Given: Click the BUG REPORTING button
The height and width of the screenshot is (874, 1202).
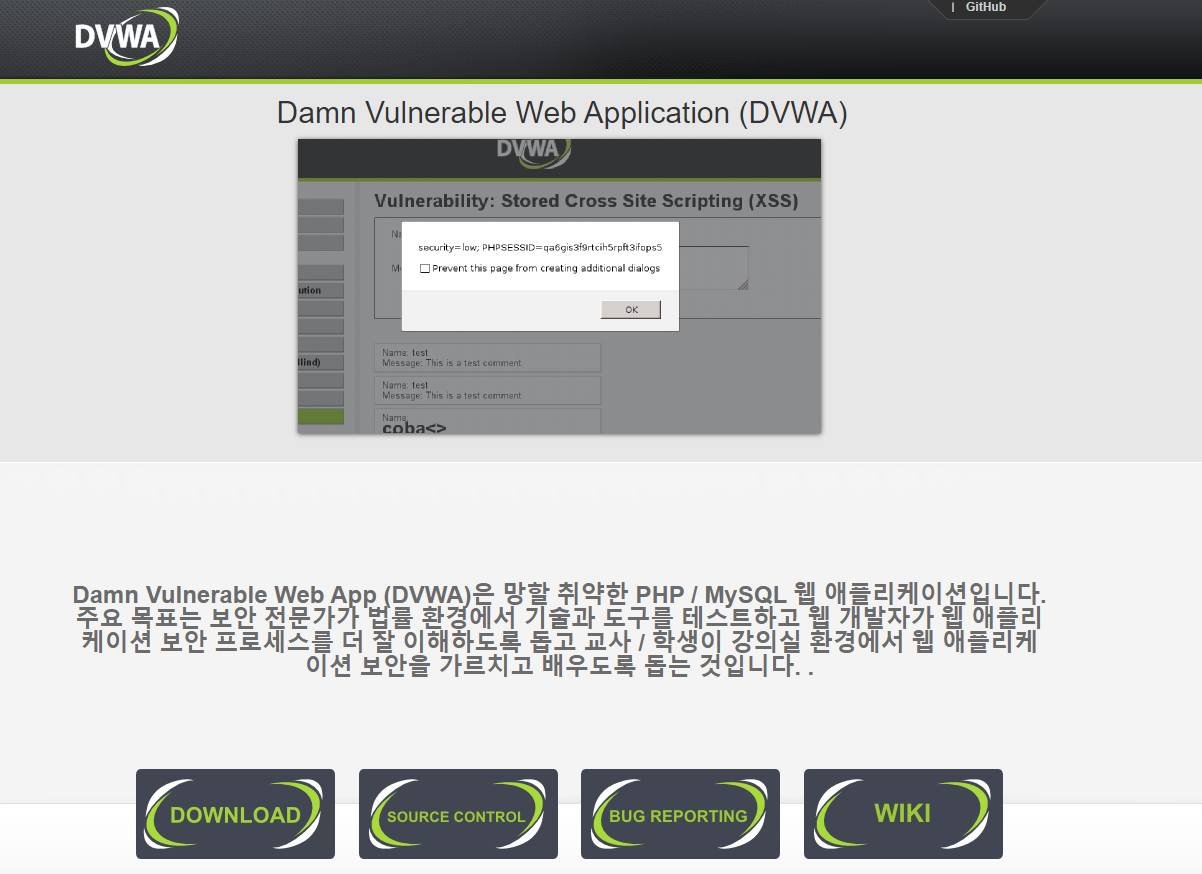Looking at the screenshot, I should click(x=680, y=814).
